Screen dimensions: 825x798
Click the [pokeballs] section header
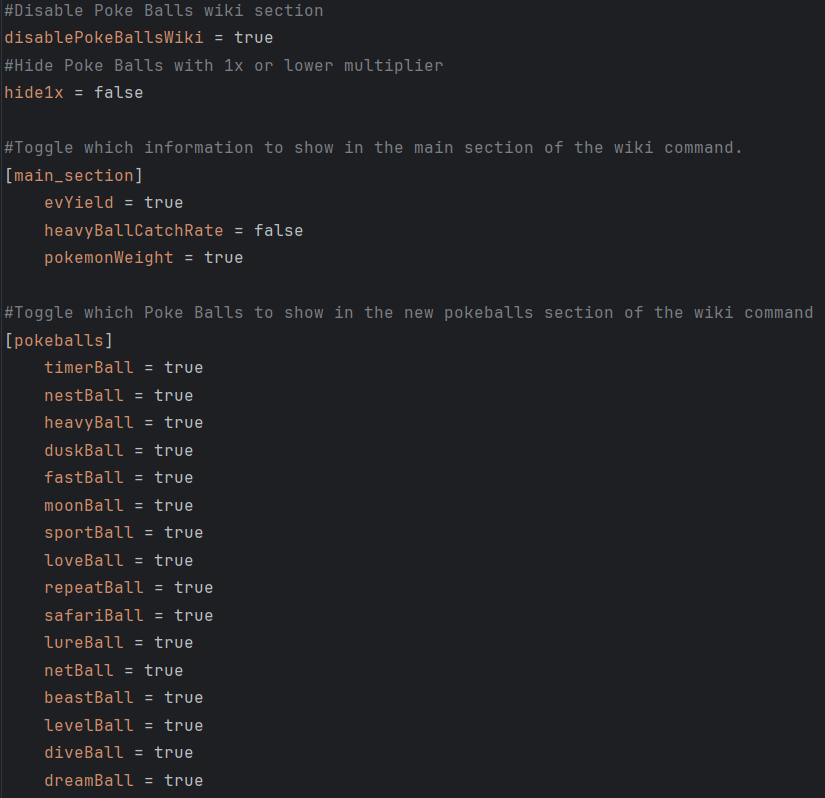59,340
